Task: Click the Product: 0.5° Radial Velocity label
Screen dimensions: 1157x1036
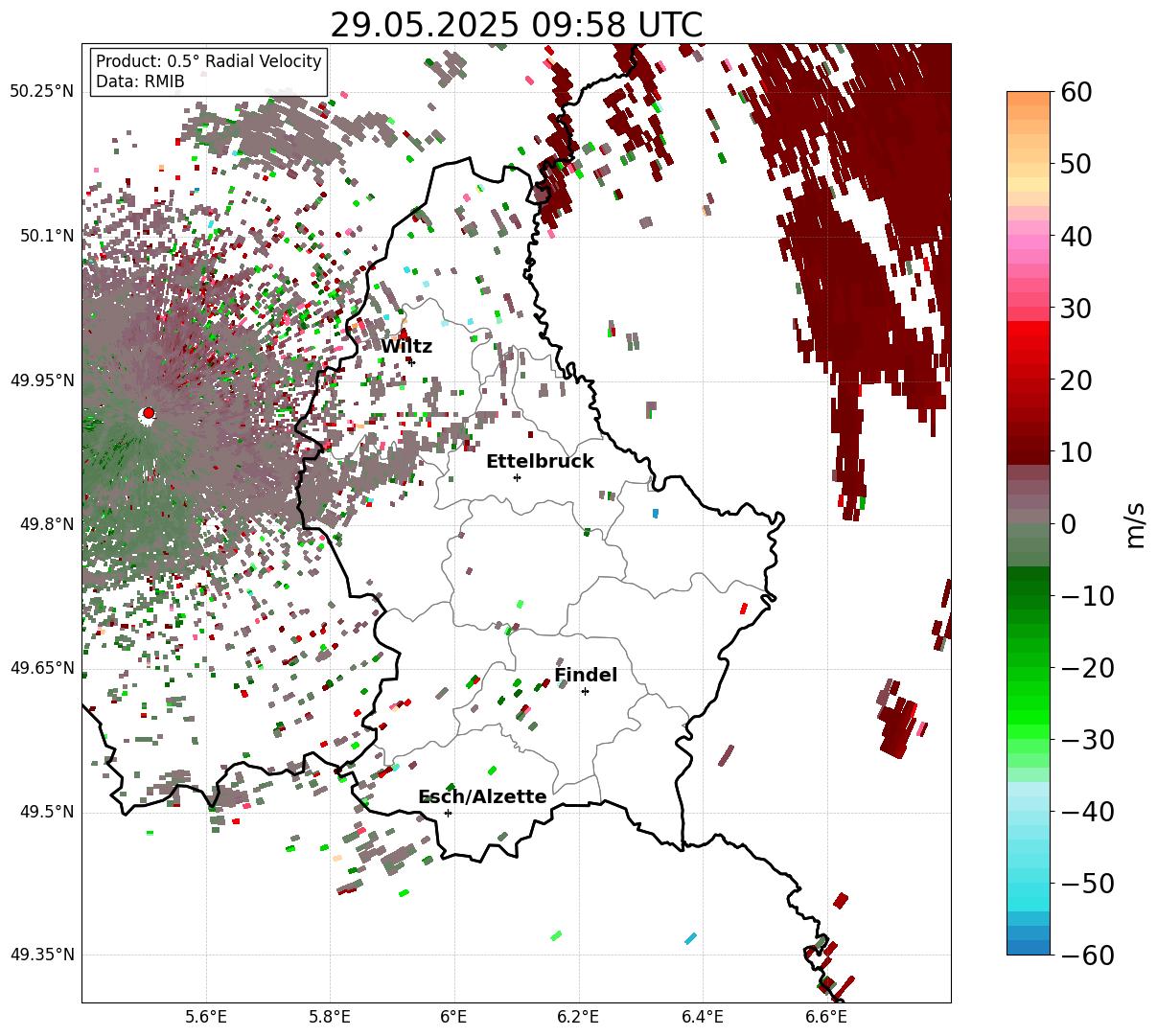Action: click(209, 61)
